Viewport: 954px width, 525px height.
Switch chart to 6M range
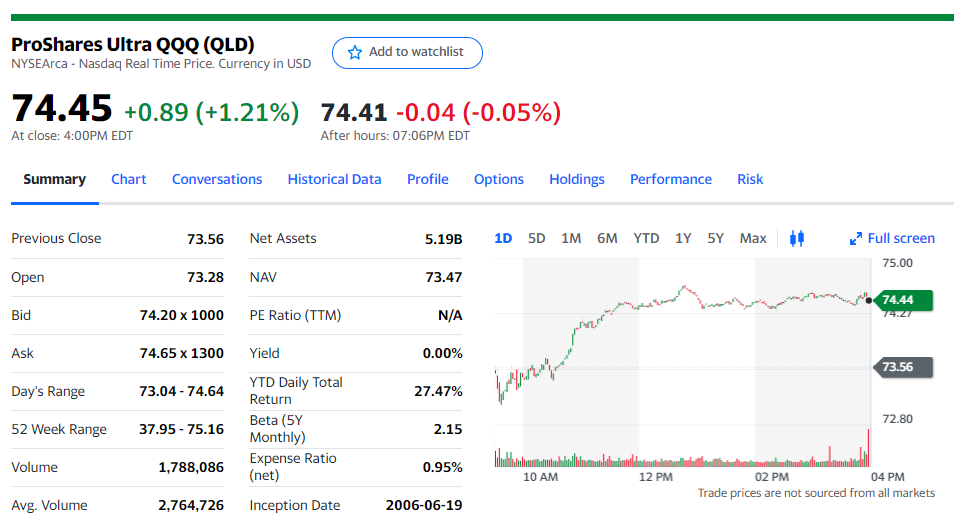coord(607,238)
